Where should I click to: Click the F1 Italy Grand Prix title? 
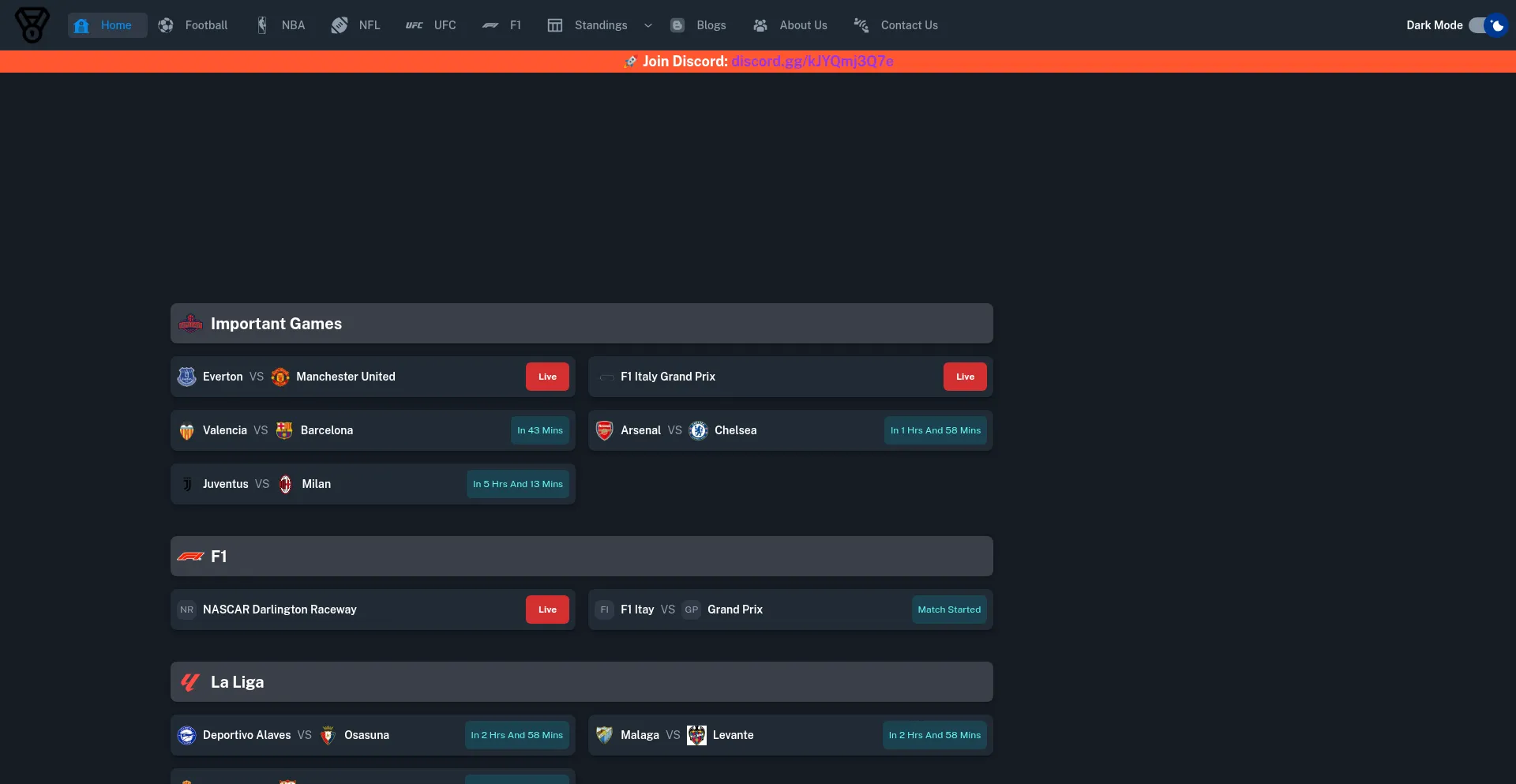[x=668, y=377]
